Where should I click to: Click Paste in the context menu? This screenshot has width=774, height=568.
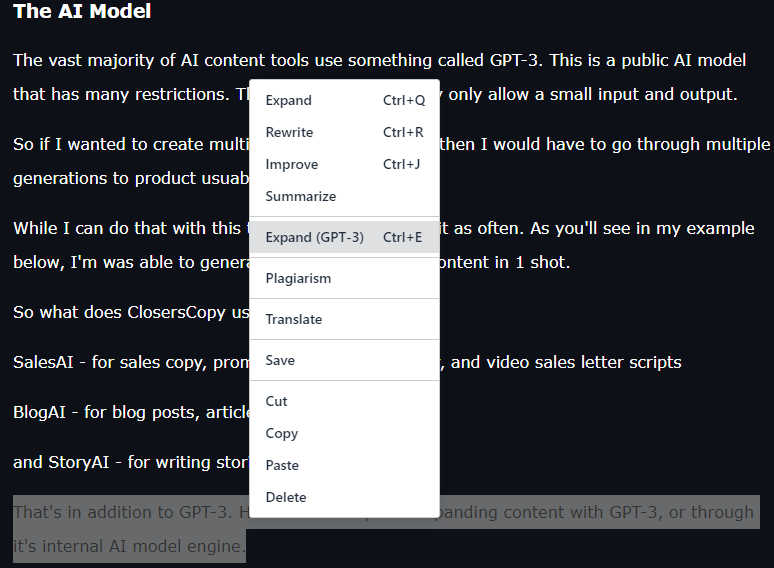[x=344, y=465]
